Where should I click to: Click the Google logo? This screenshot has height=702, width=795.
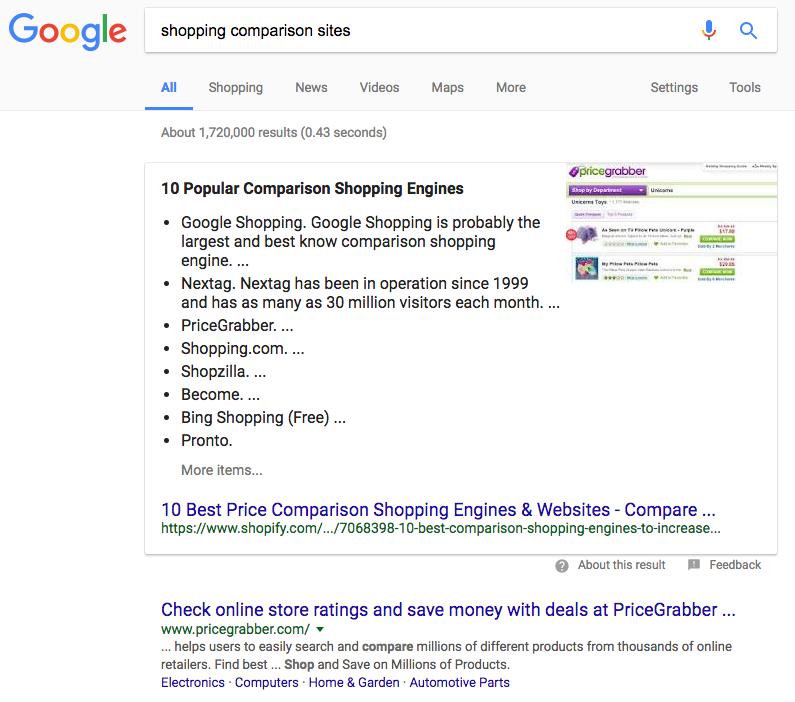click(67, 32)
